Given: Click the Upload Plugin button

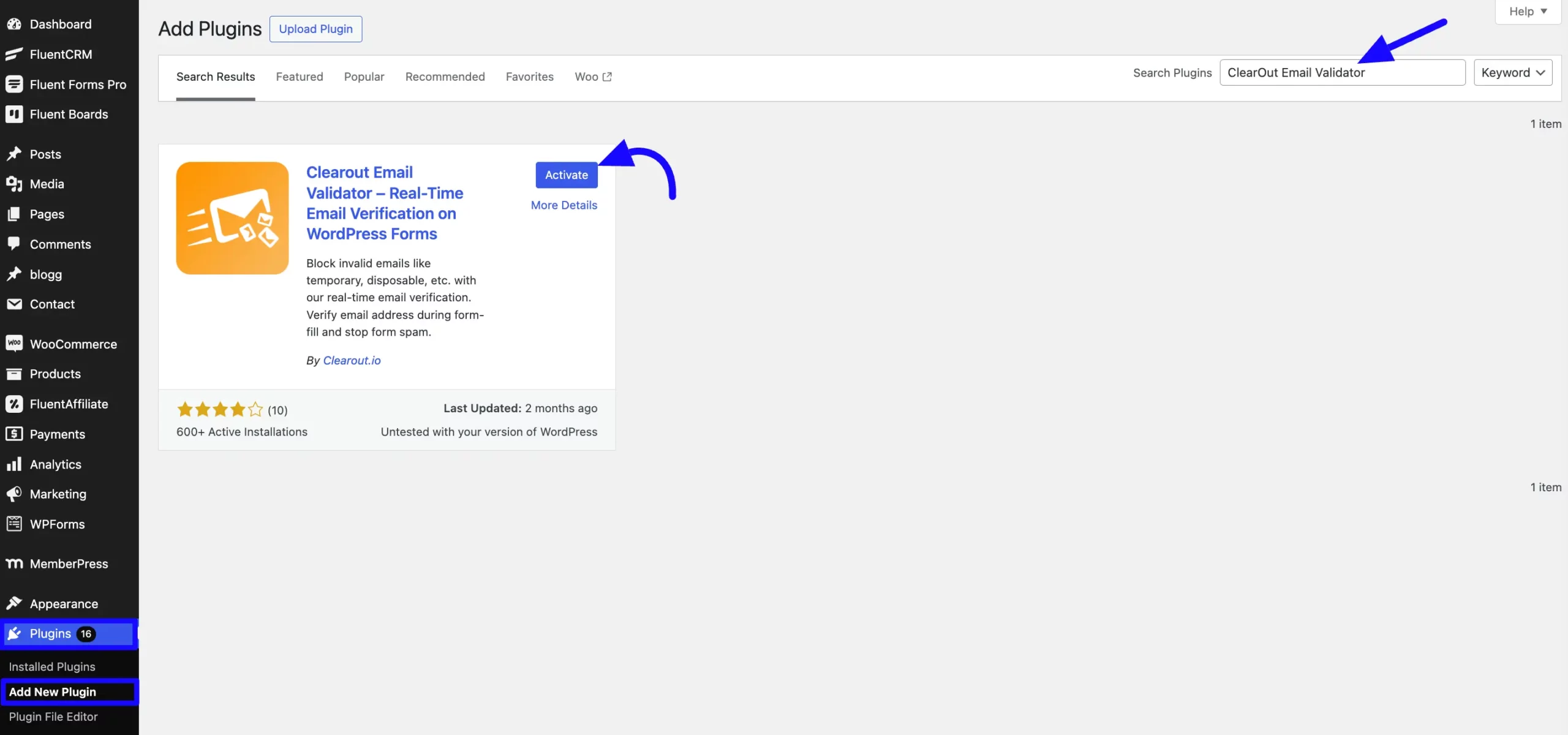Looking at the screenshot, I should point(316,29).
